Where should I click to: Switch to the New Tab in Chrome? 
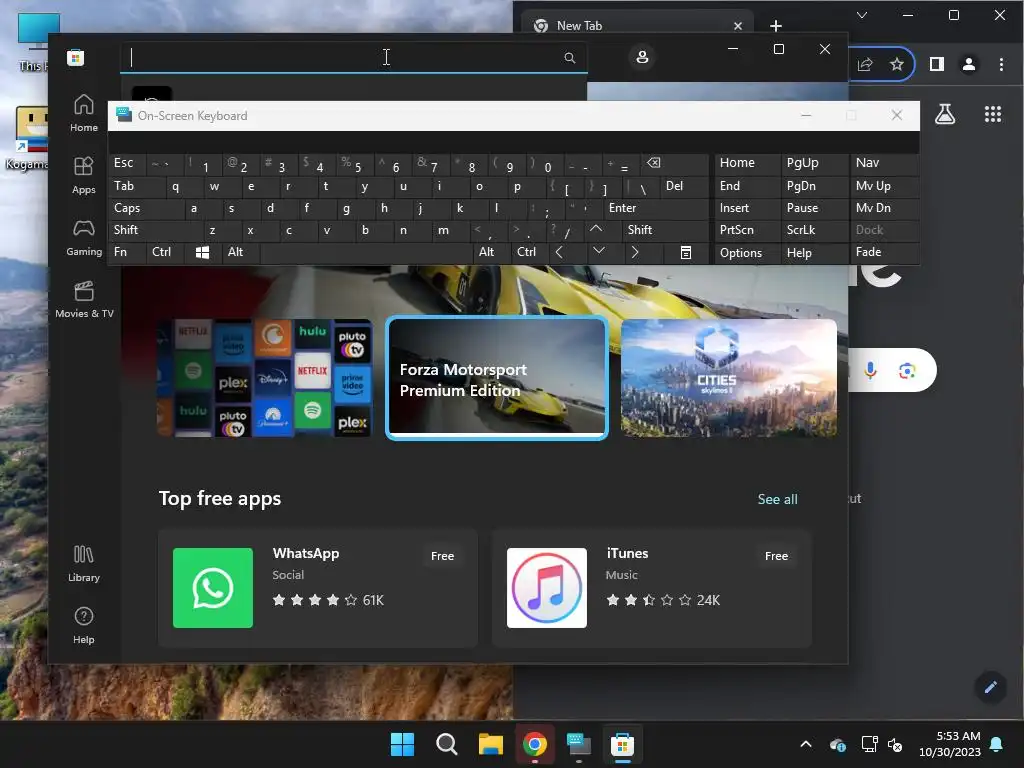[638, 25]
